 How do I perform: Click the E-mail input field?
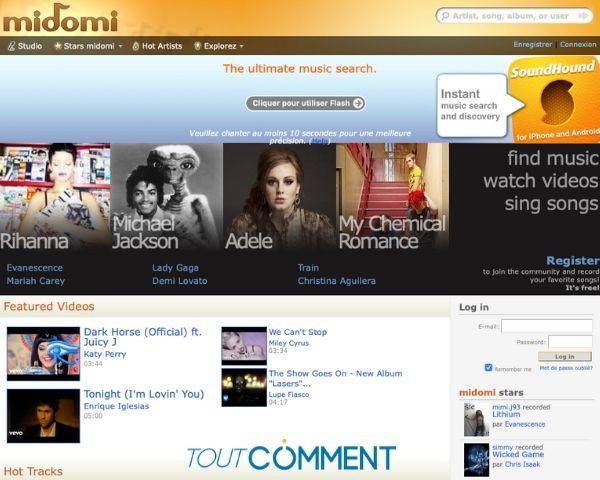point(547,326)
